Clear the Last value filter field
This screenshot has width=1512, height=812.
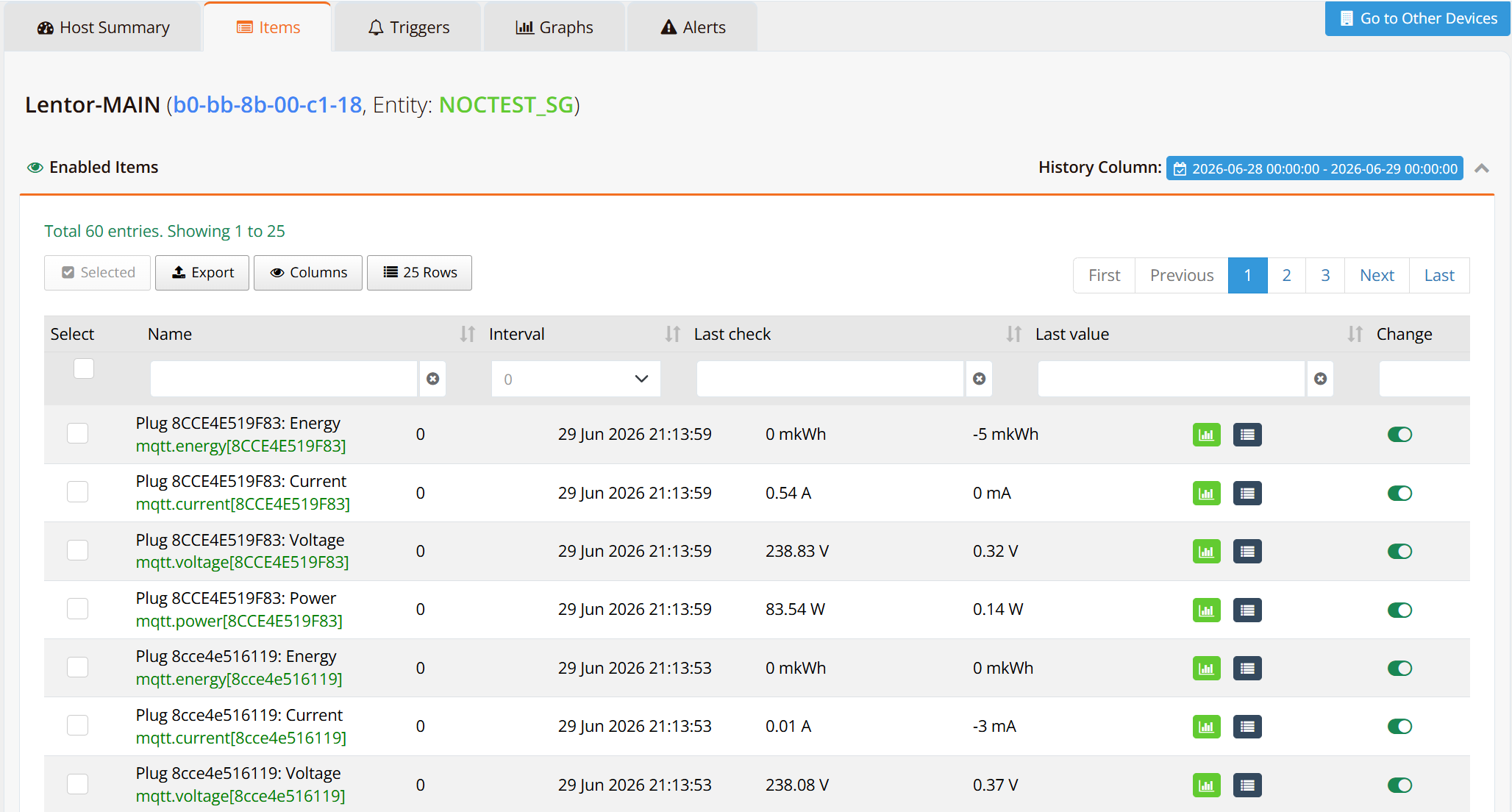[1321, 379]
